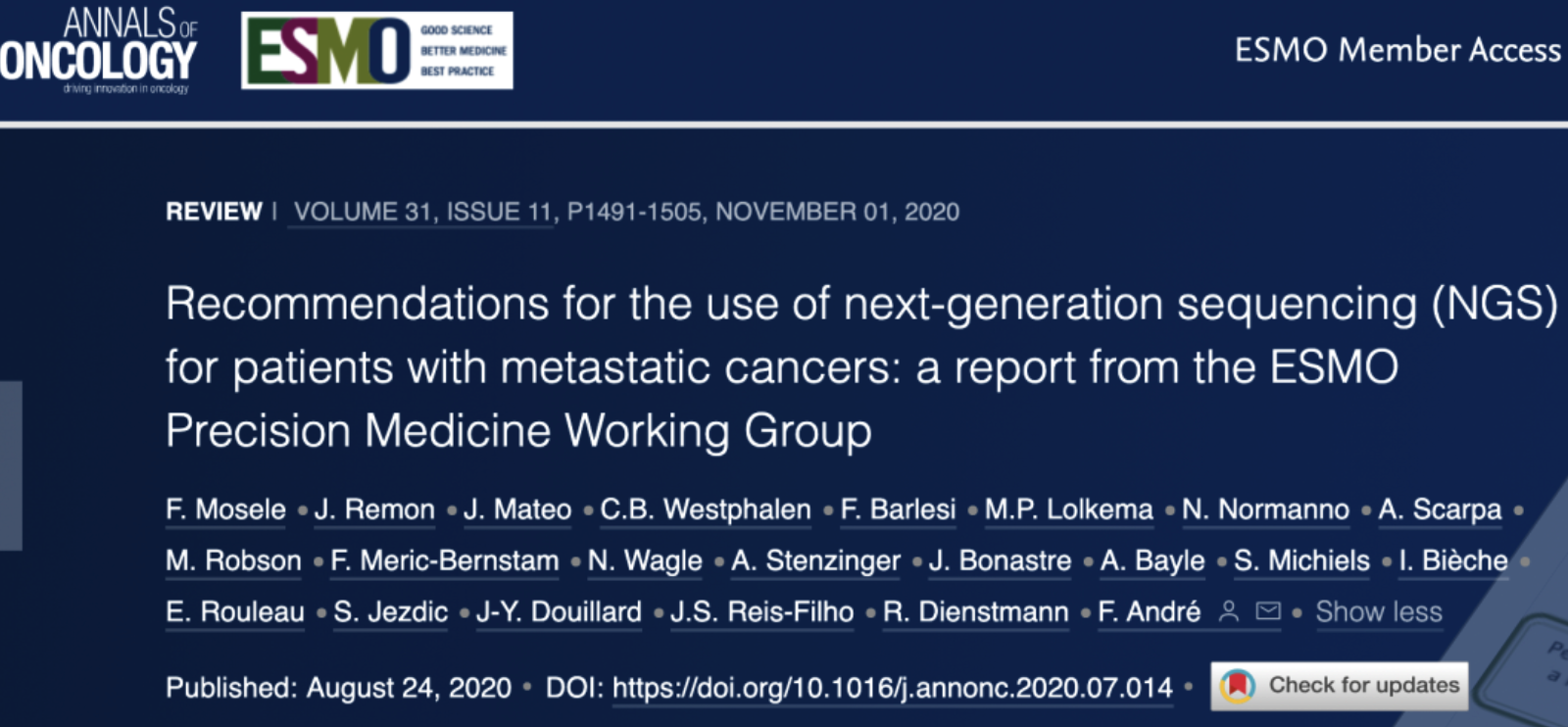Open author F. Mosele details
This screenshot has width=1568, height=727.
click(x=225, y=509)
